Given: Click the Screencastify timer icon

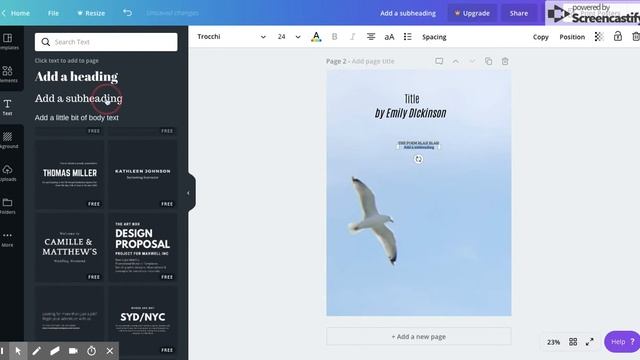Looking at the screenshot, I should 91,351.
